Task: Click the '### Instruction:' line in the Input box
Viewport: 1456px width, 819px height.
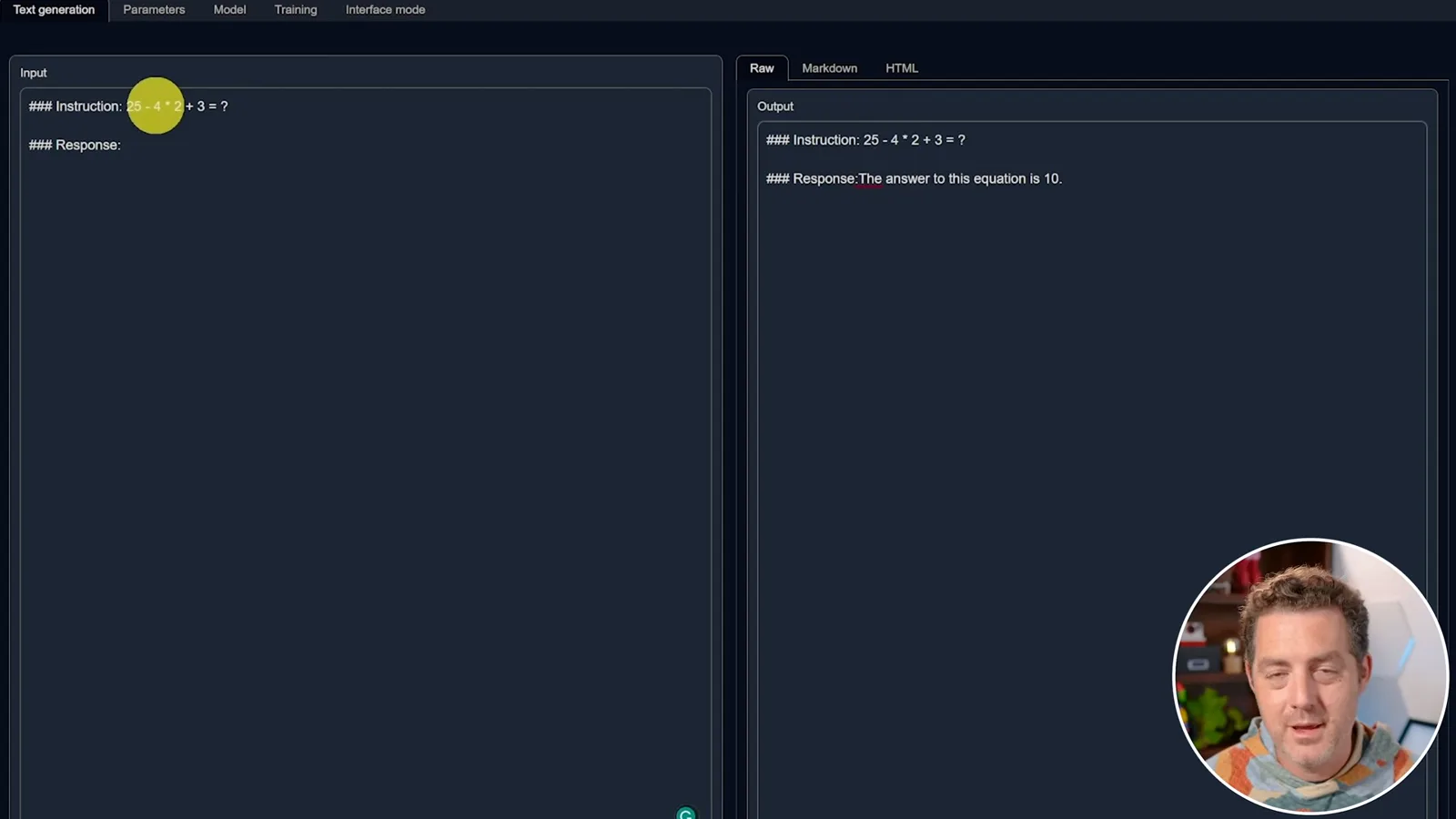Action: [128, 106]
